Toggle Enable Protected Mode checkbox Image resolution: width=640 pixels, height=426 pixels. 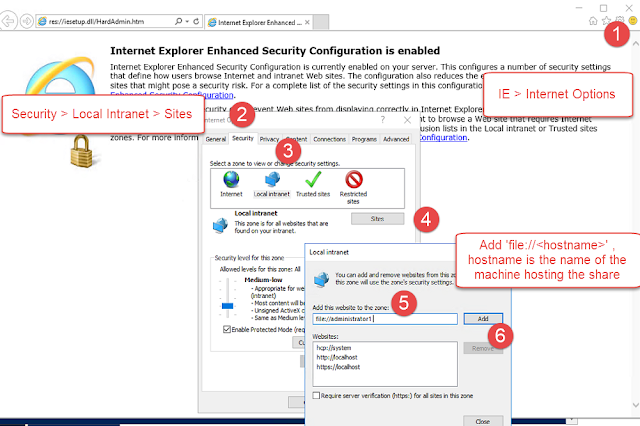(227, 329)
